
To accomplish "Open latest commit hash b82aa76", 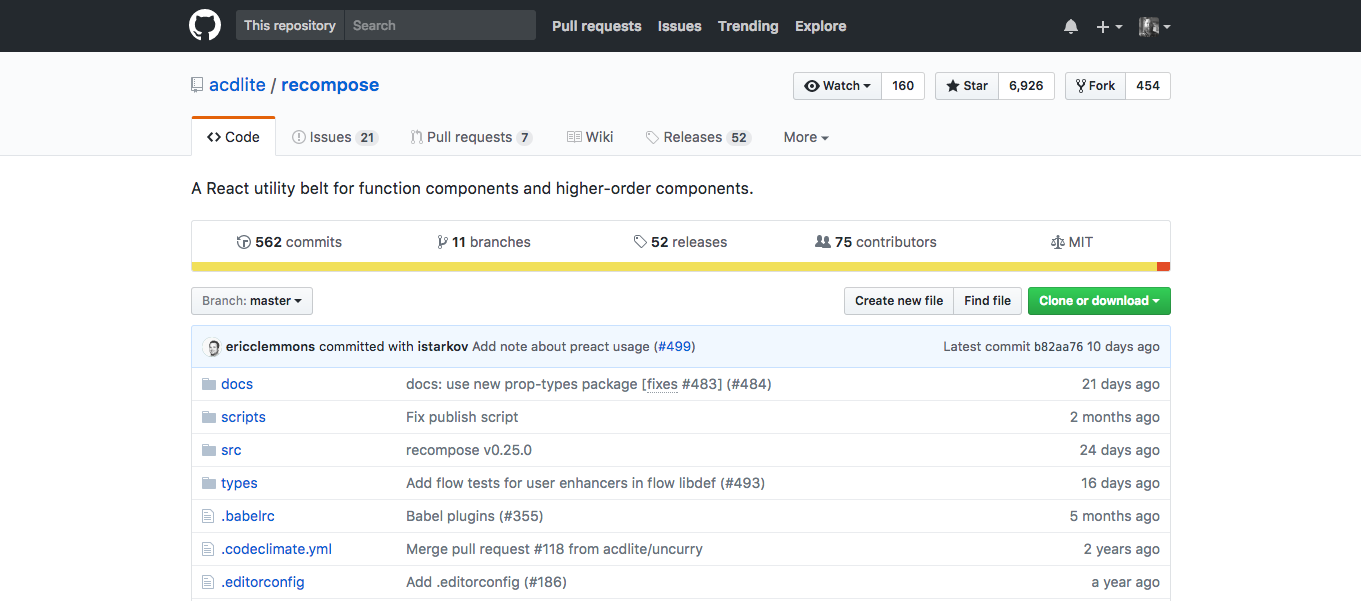I will click(x=1058, y=347).
